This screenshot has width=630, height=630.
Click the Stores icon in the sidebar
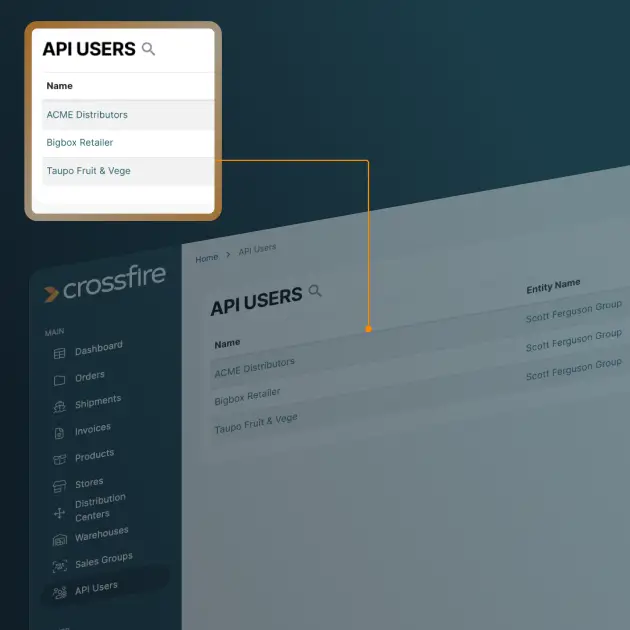[59, 486]
